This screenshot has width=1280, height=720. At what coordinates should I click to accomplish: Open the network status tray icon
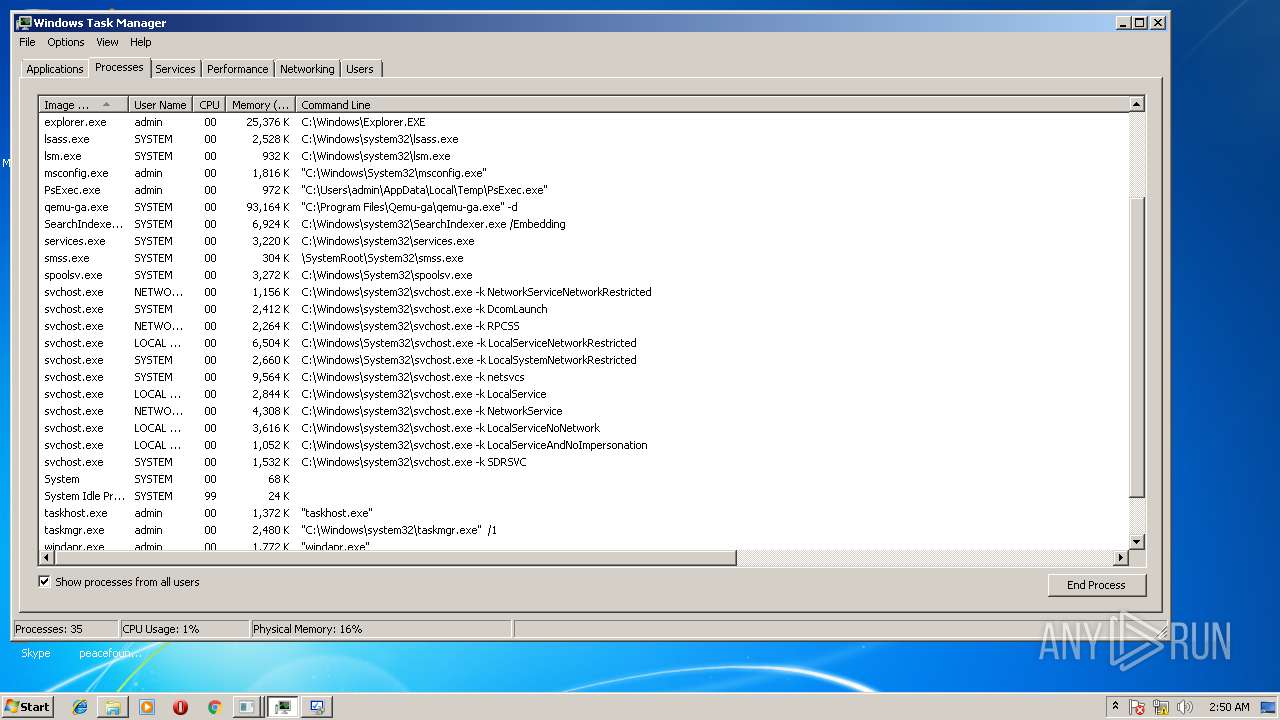pyautogui.click(x=1161, y=707)
